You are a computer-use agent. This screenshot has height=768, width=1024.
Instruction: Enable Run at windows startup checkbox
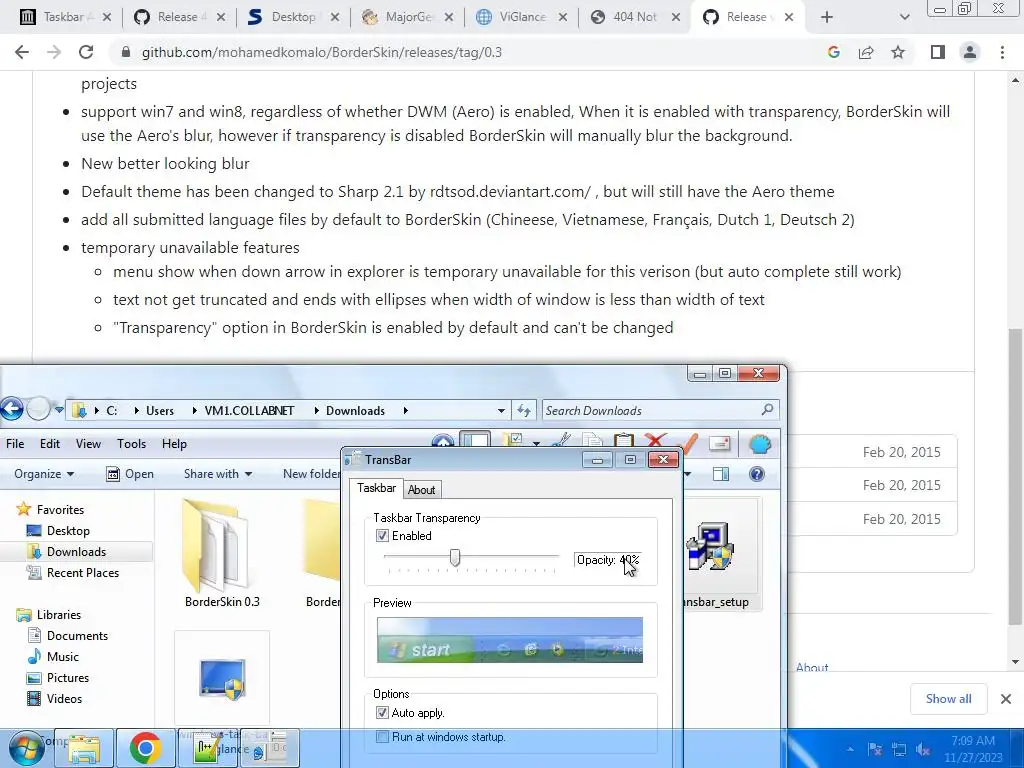point(382,737)
